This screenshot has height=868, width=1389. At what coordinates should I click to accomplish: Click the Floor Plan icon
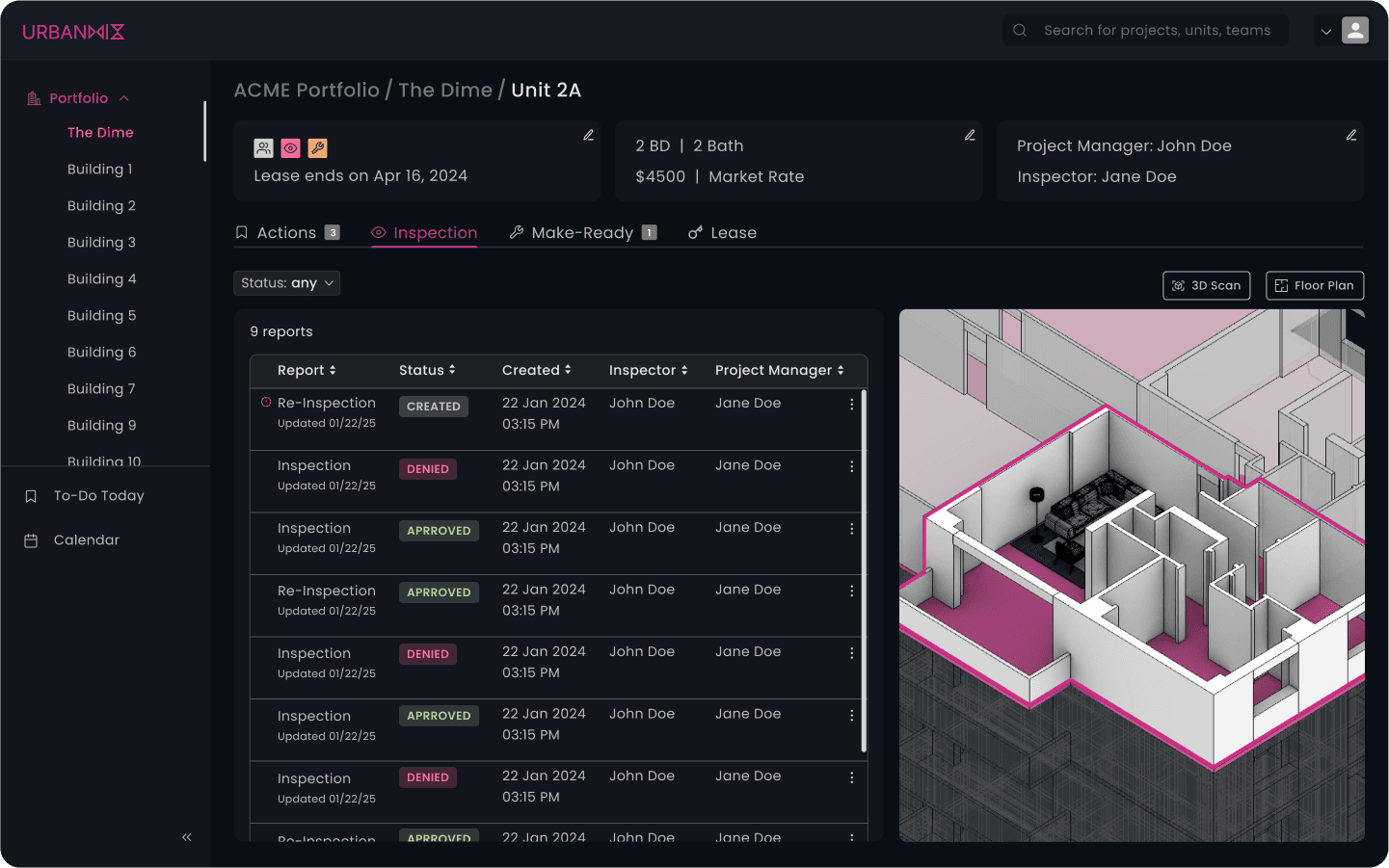[1281, 286]
